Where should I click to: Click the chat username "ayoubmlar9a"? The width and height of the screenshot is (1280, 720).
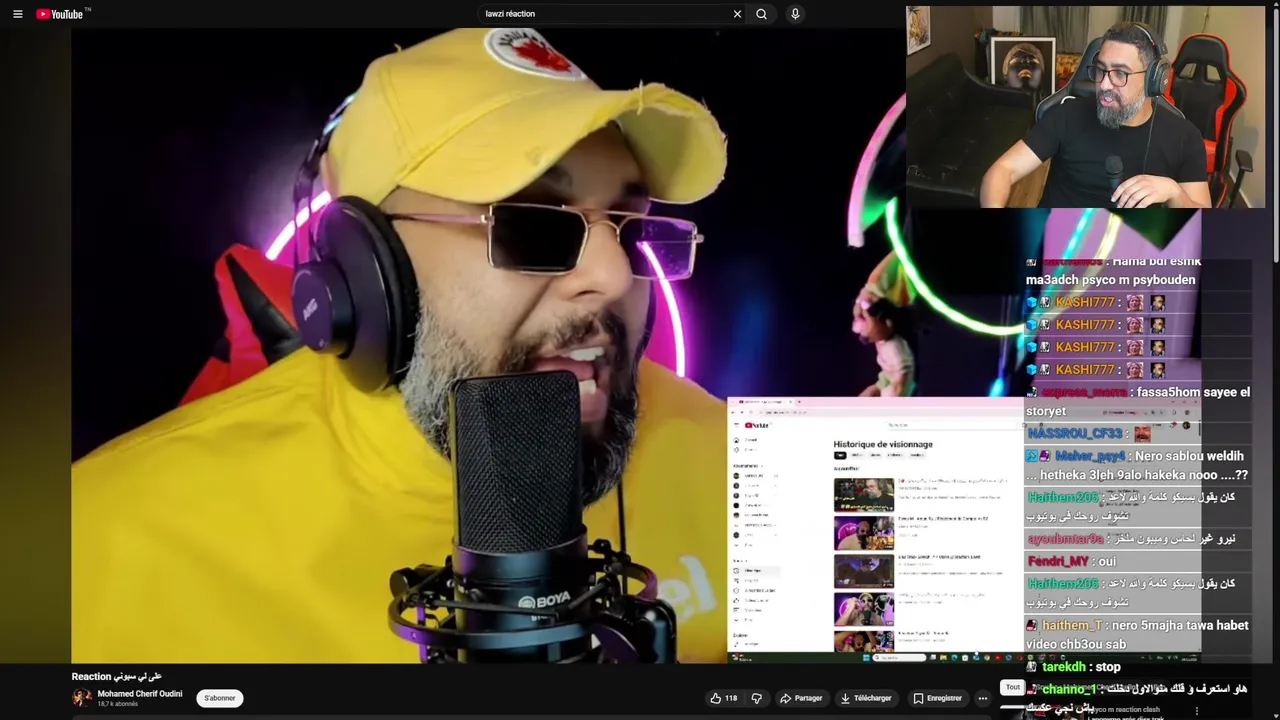tap(1065, 539)
